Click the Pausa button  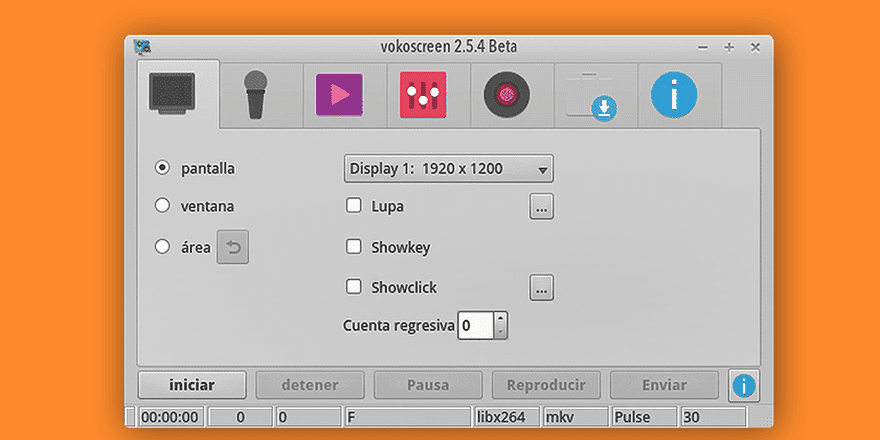coord(428,386)
